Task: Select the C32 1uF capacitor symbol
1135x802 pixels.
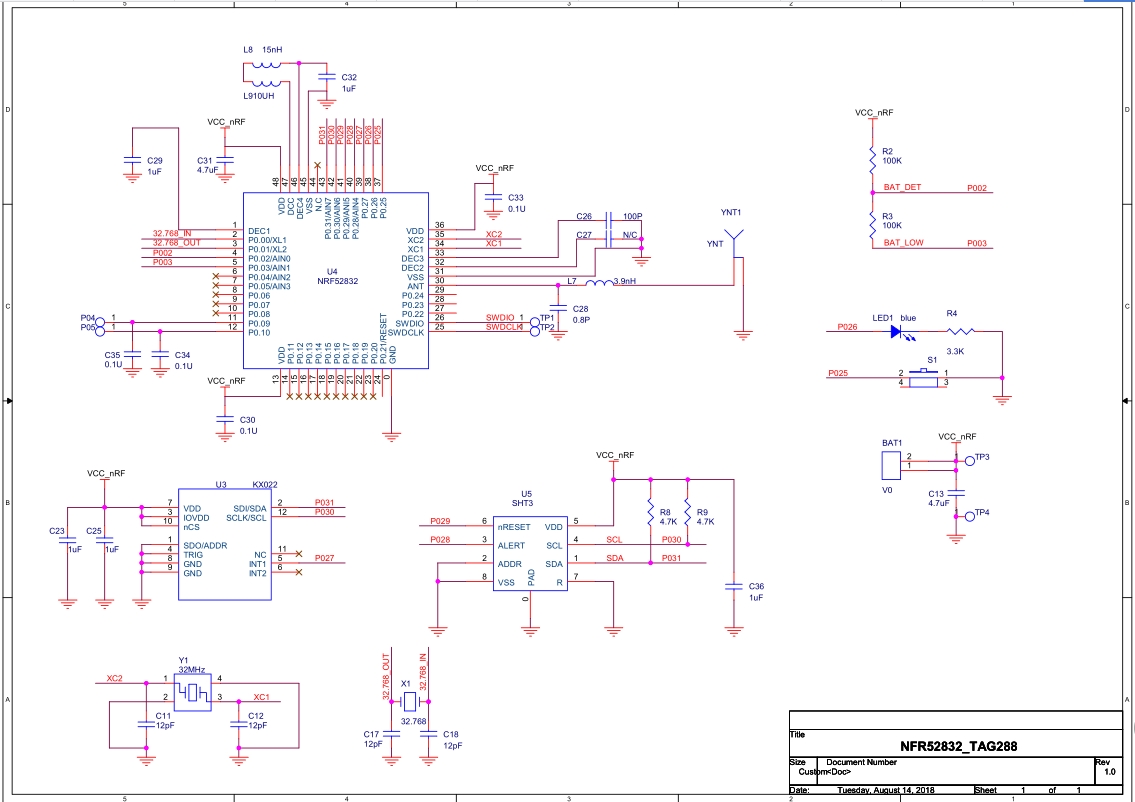Action: tap(327, 76)
